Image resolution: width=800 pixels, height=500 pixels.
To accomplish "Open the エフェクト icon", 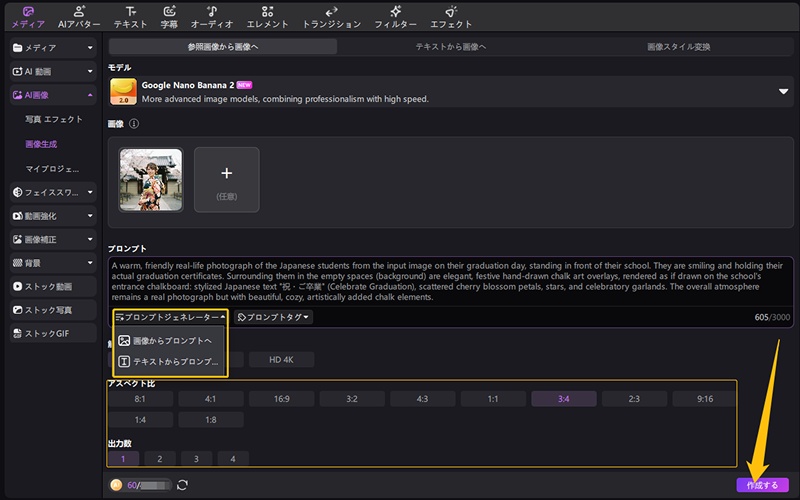I will click(x=451, y=15).
